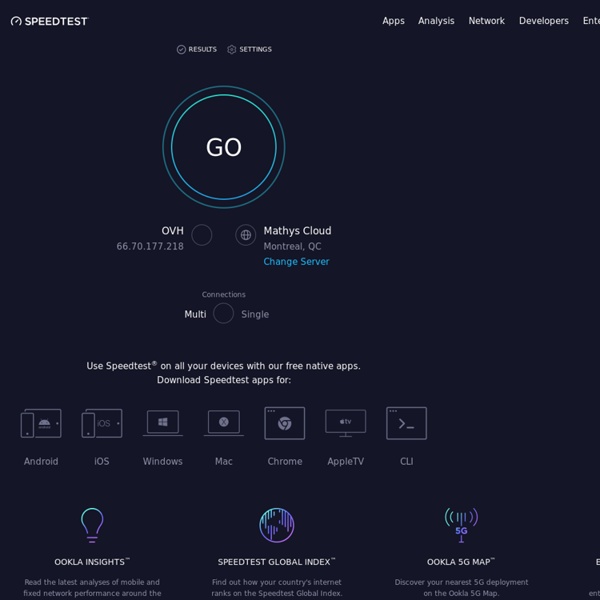Open the Chrome extension icon
The height and width of the screenshot is (600, 600).
click(x=285, y=423)
